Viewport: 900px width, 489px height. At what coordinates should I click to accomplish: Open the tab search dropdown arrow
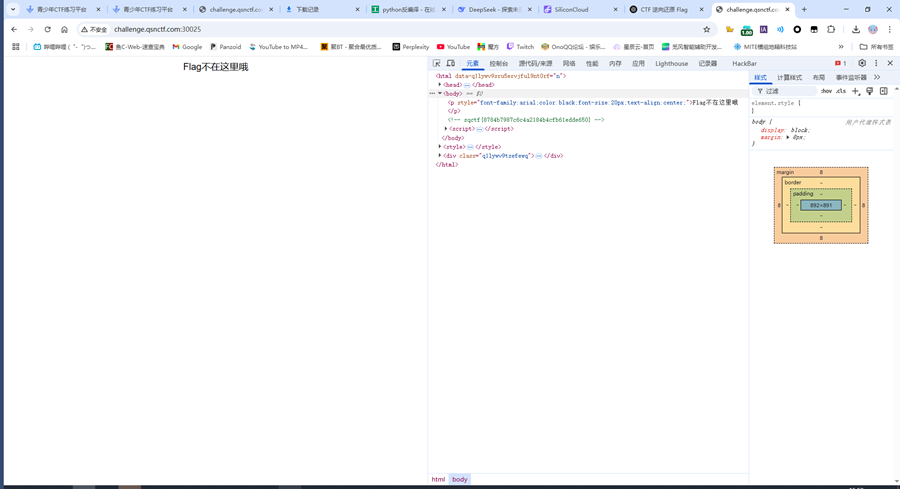pyautogui.click(x=13, y=9)
